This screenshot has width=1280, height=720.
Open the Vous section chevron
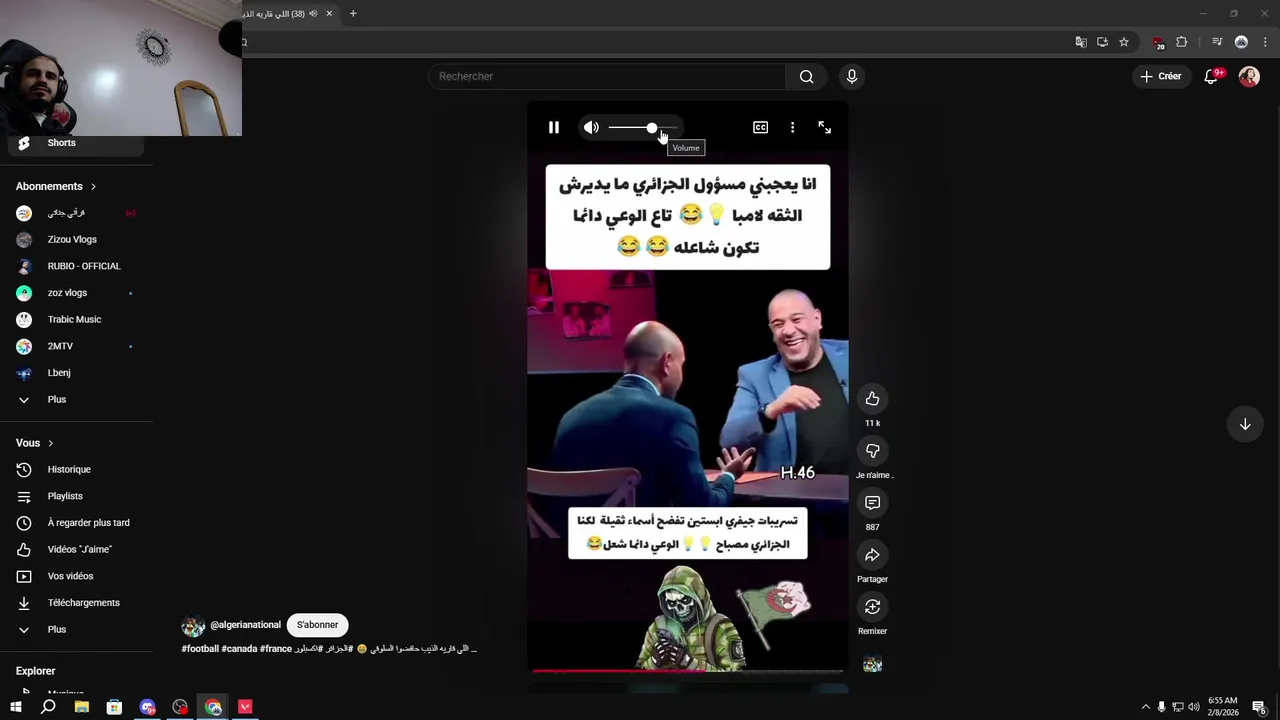(51, 443)
